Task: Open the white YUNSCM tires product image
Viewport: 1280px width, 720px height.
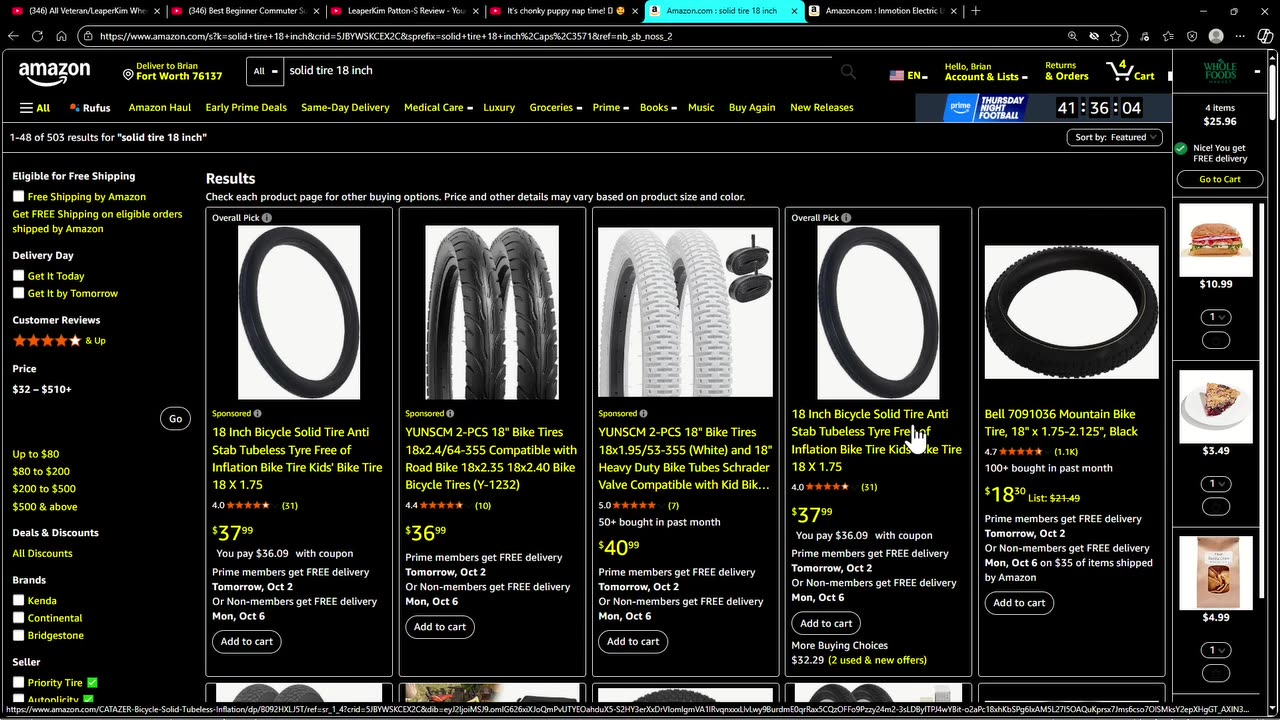Action: click(x=685, y=312)
